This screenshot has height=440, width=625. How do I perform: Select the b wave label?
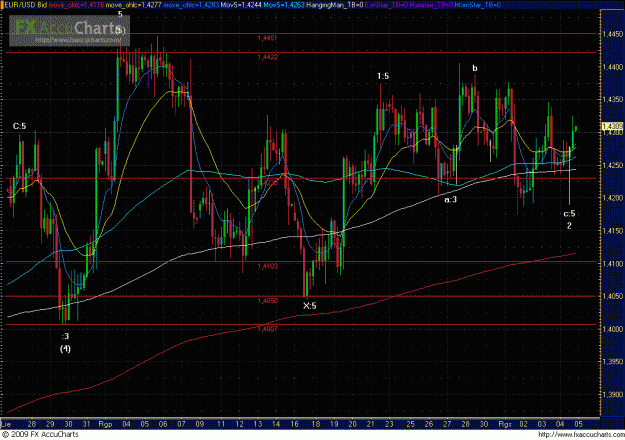[475, 68]
